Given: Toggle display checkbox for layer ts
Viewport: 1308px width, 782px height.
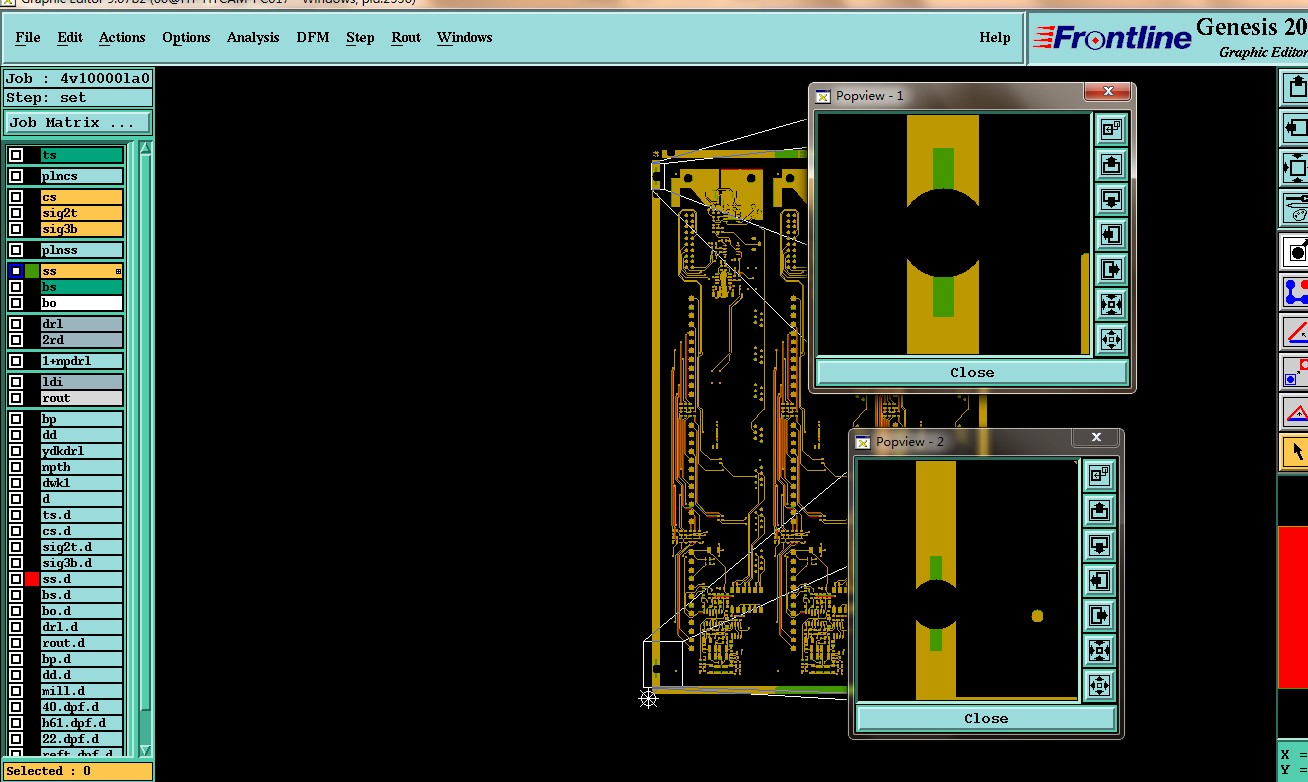Looking at the screenshot, I should click(x=16, y=155).
